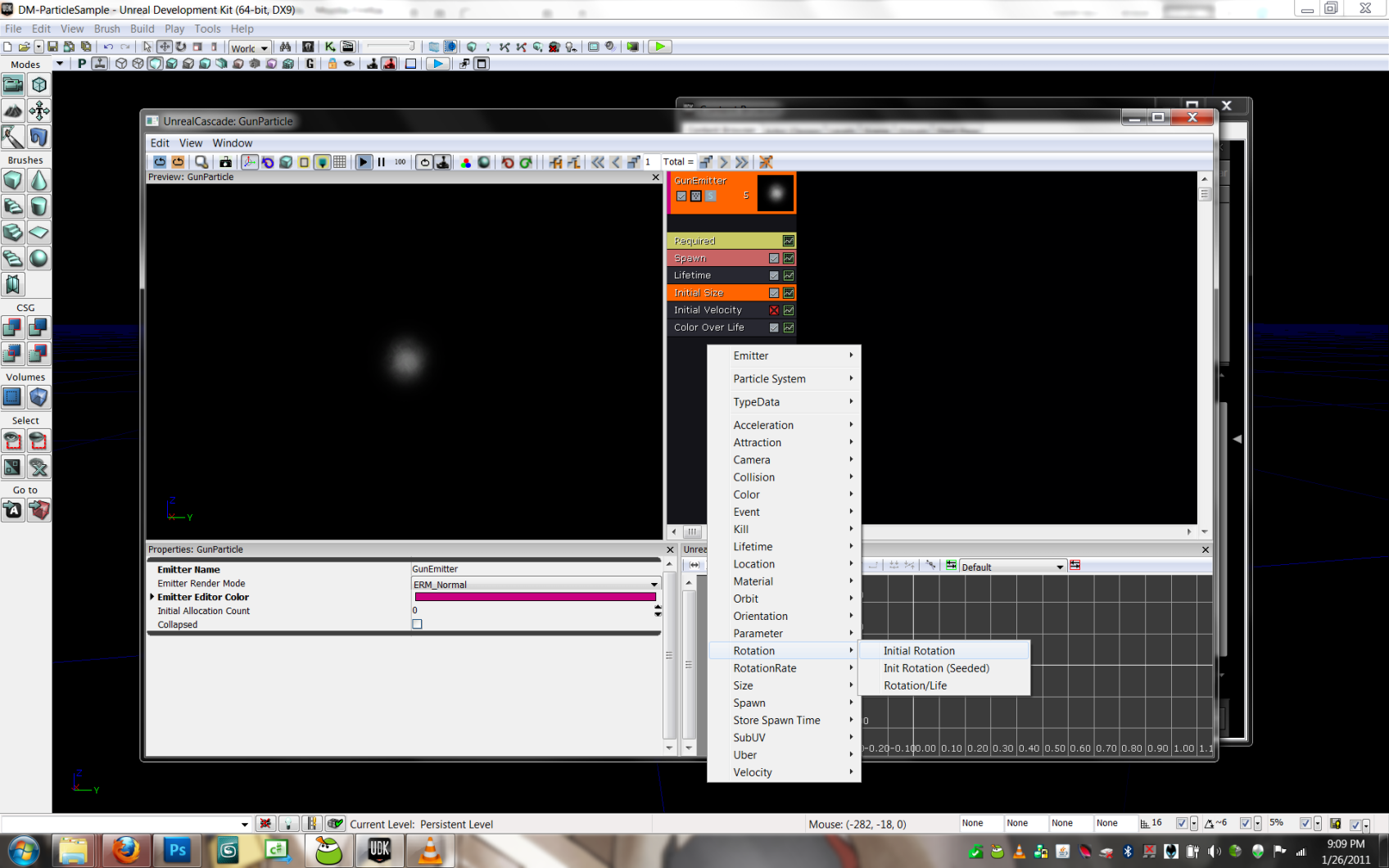The width and height of the screenshot is (1389, 868).
Task: Click restart simulation icon in Cascade toolbar
Action: 160,162
